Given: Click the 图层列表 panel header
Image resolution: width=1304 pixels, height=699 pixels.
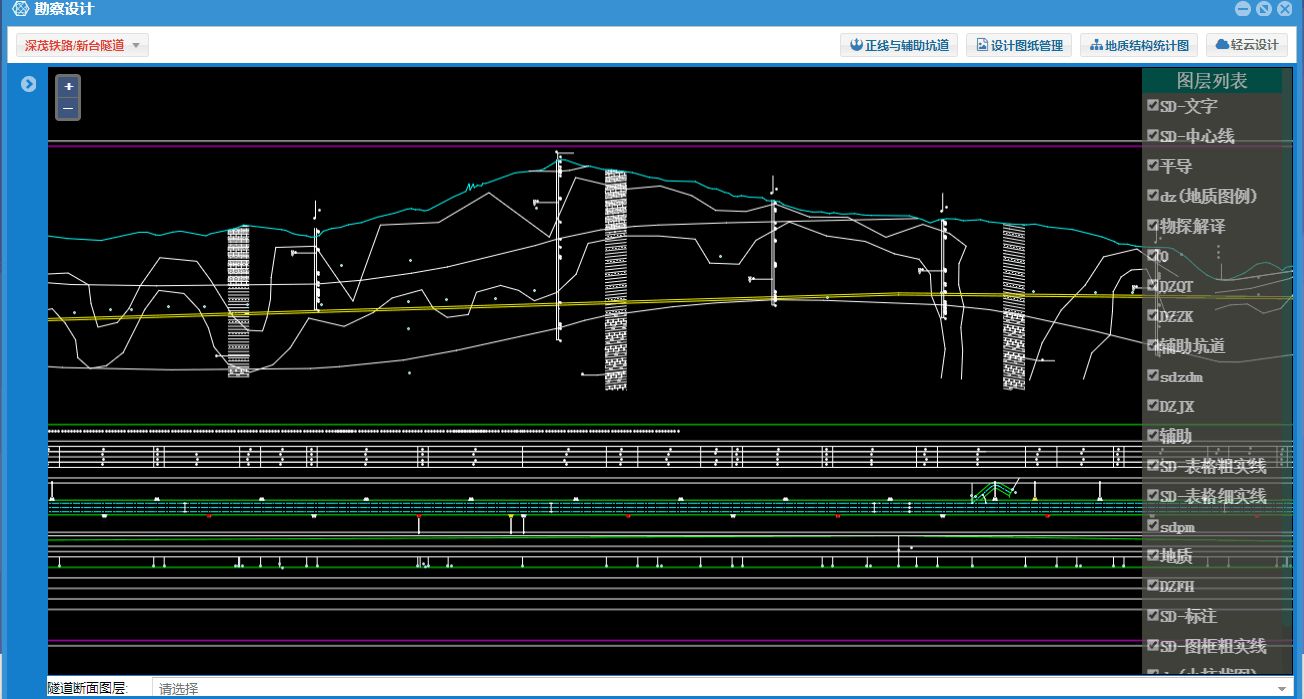Looking at the screenshot, I should pos(1211,81).
